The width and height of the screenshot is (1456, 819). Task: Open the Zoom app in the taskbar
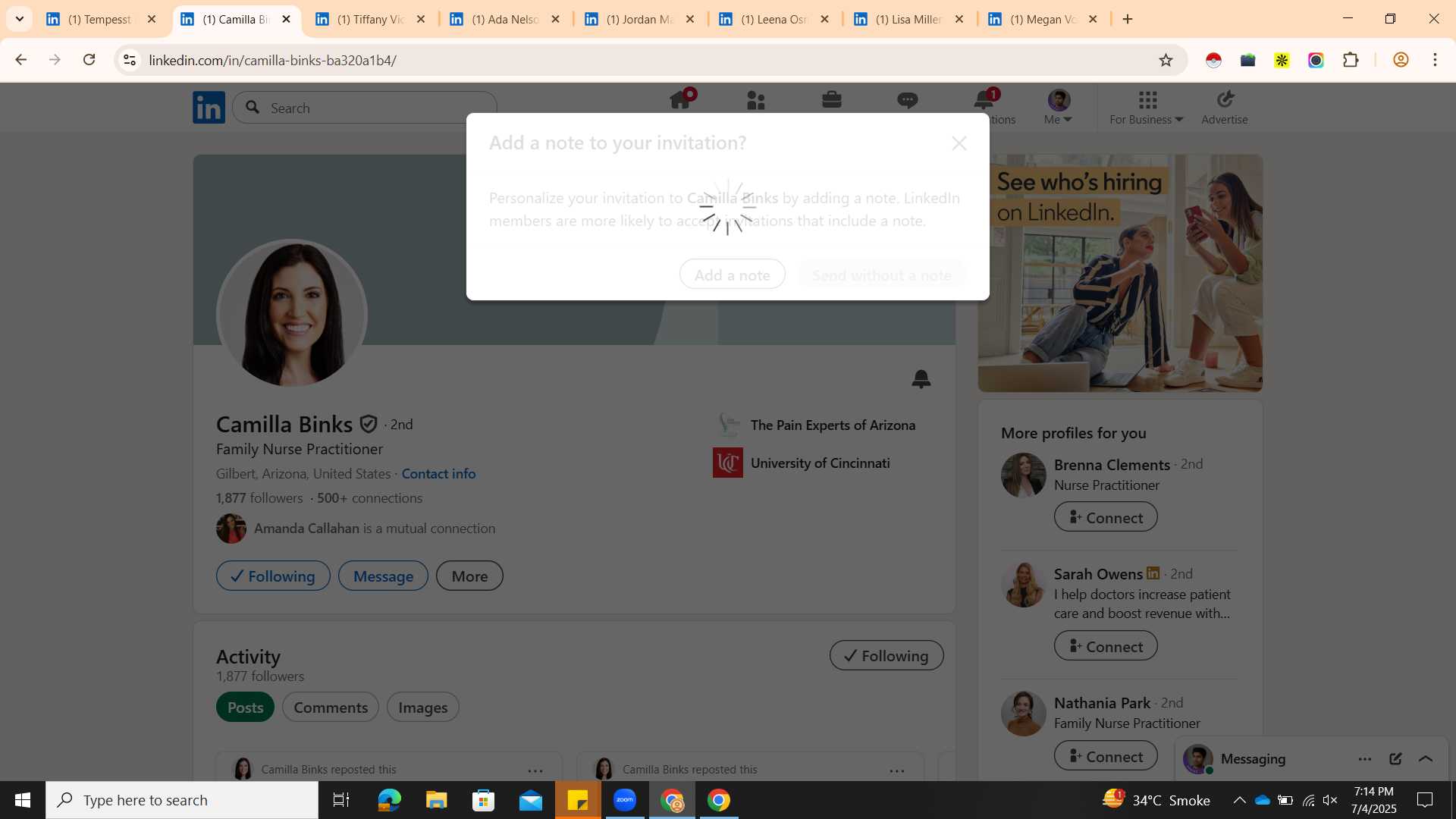point(625,800)
